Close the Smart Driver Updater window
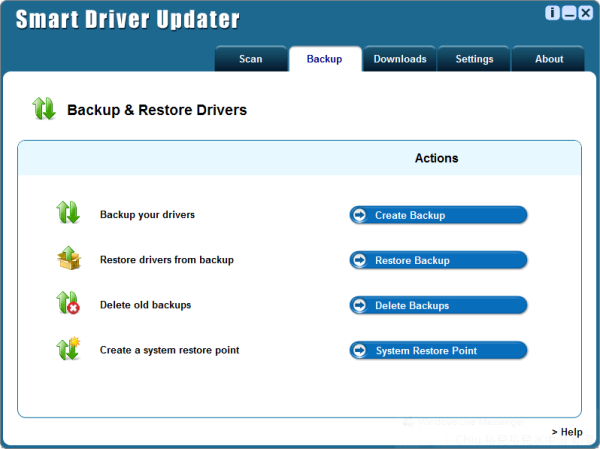This screenshot has width=600, height=449. 585,13
